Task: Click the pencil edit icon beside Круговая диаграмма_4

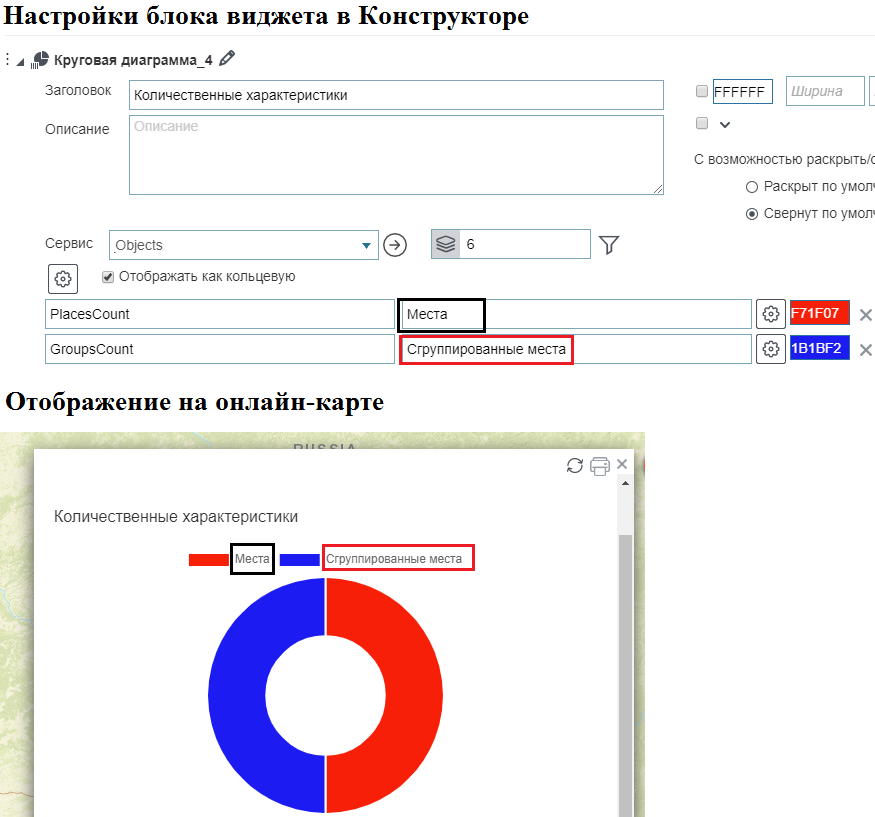Action: [227, 59]
